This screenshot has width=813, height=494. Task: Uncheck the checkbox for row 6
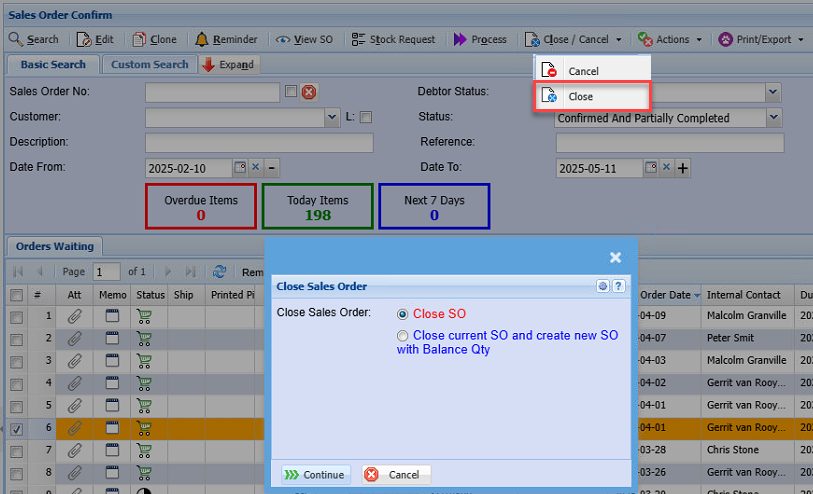17,429
